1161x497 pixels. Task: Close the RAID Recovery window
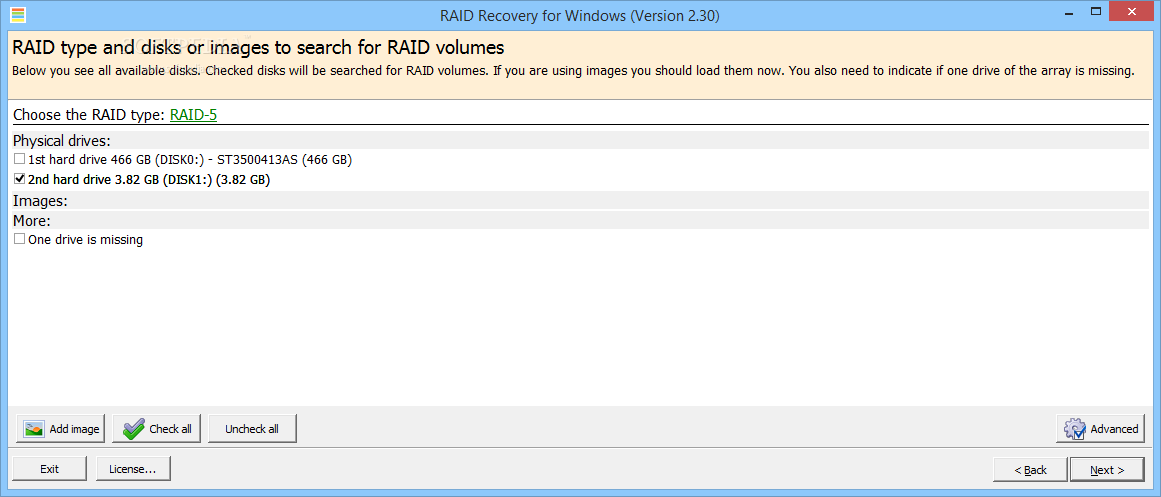(1131, 13)
